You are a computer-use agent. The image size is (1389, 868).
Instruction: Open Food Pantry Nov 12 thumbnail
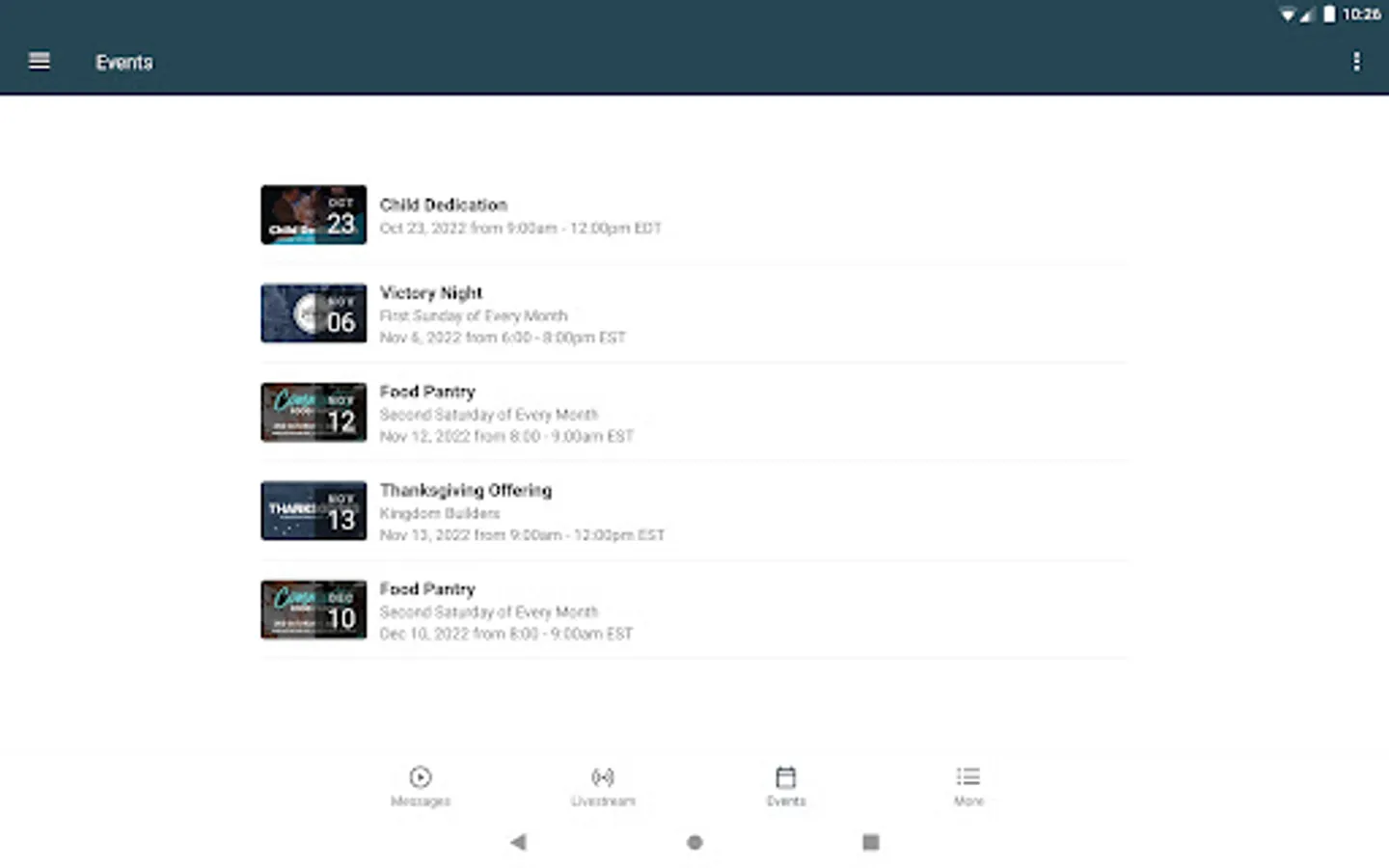point(313,413)
